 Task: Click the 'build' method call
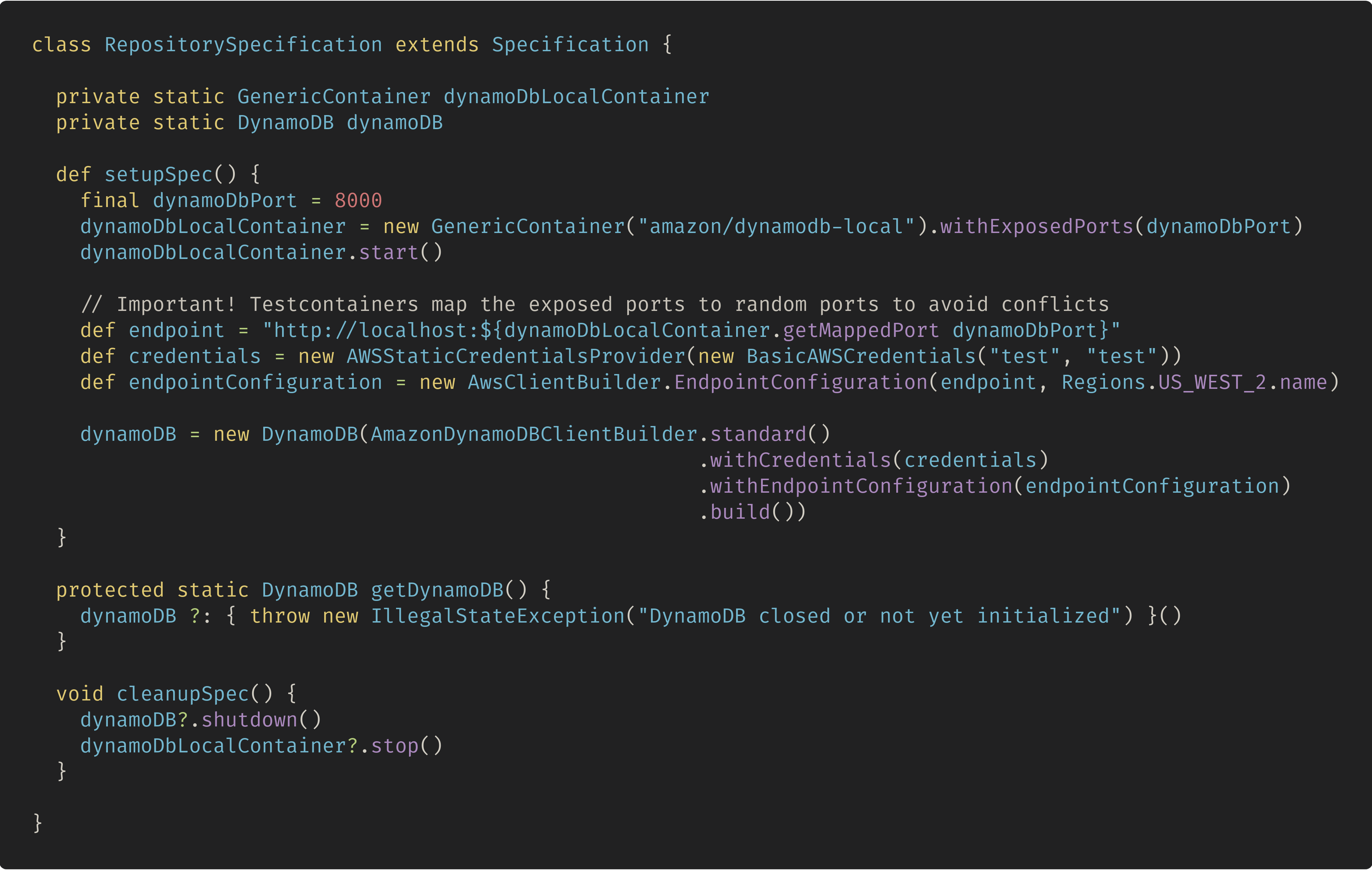coord(740,513)
